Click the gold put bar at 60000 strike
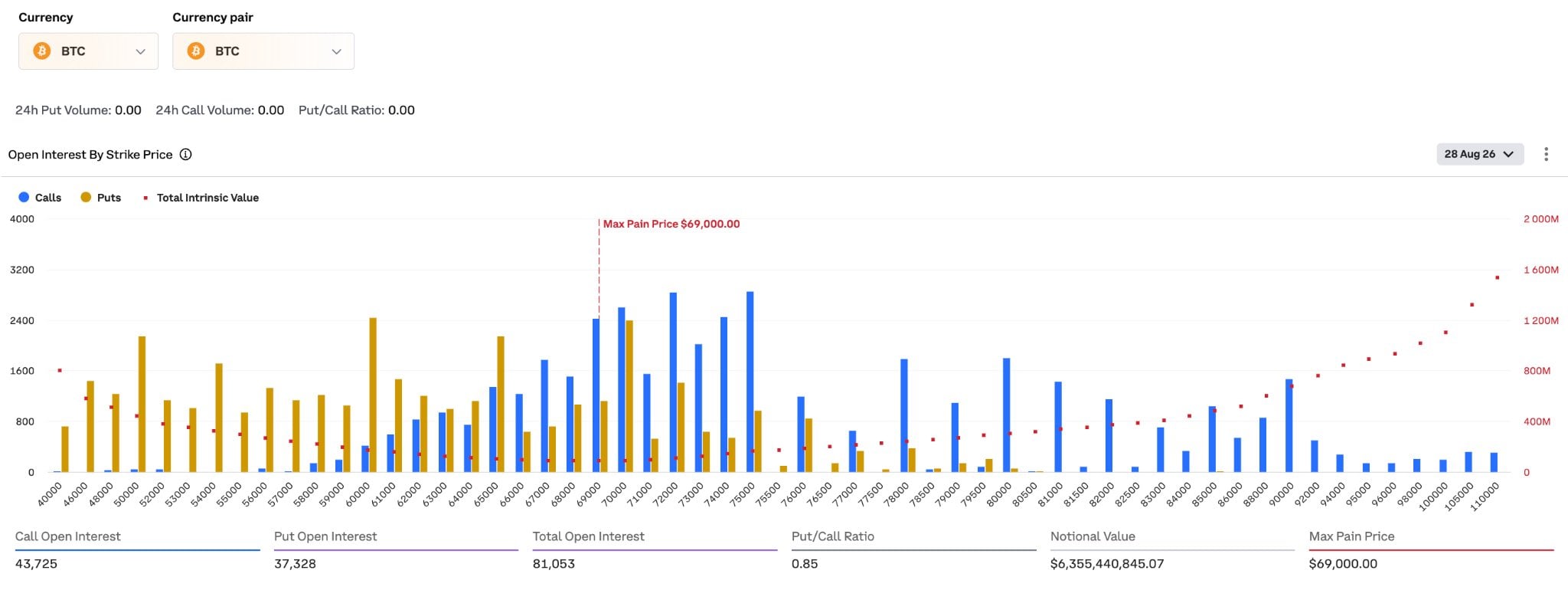This screenshot has height=590, width=1568. tap(373, 395)
